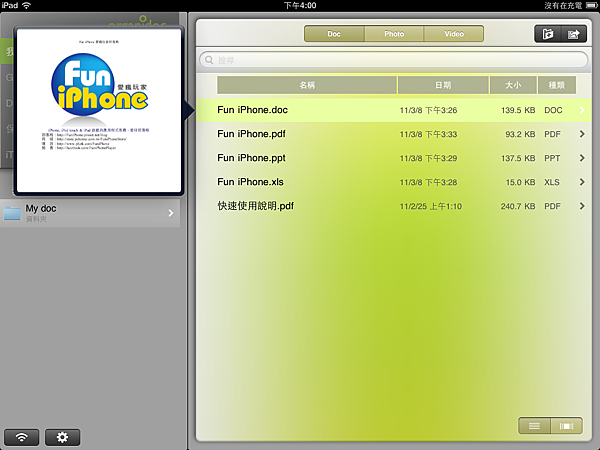
Task: Click the PPT type cell
Action: [552, 158]
